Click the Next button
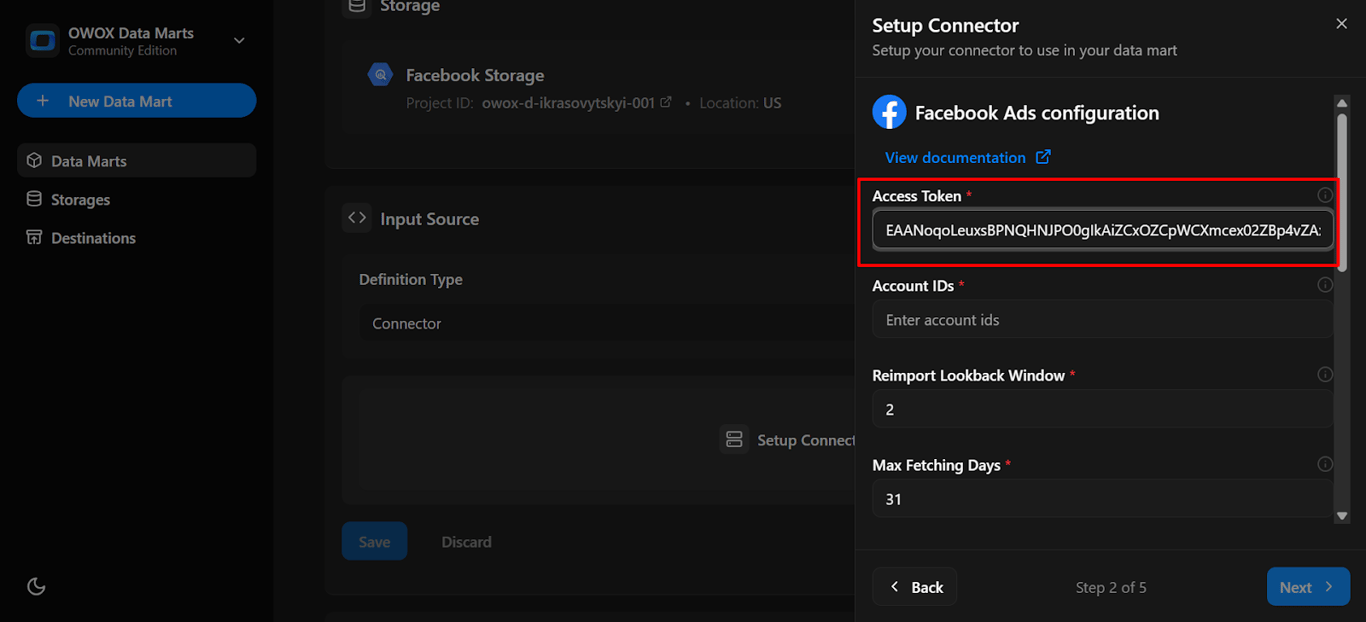1366x622 pixels. tap(1308, 587)
